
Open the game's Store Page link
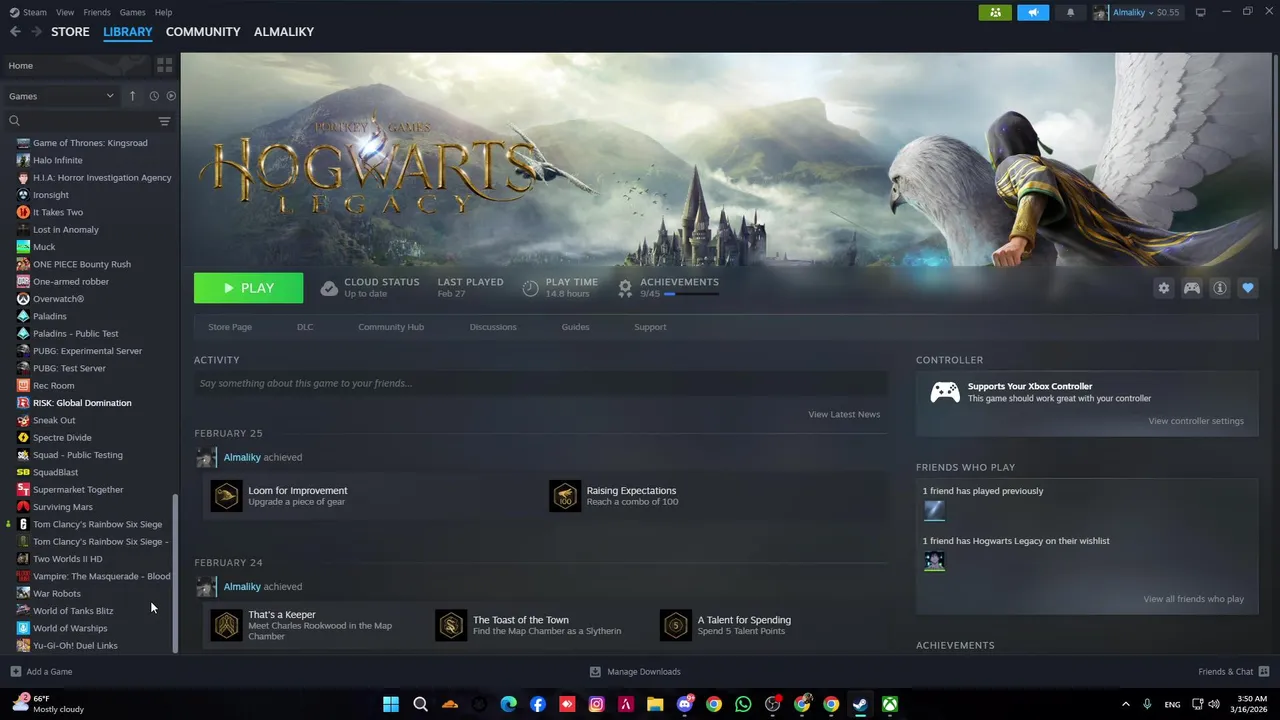tap(230, 327)
